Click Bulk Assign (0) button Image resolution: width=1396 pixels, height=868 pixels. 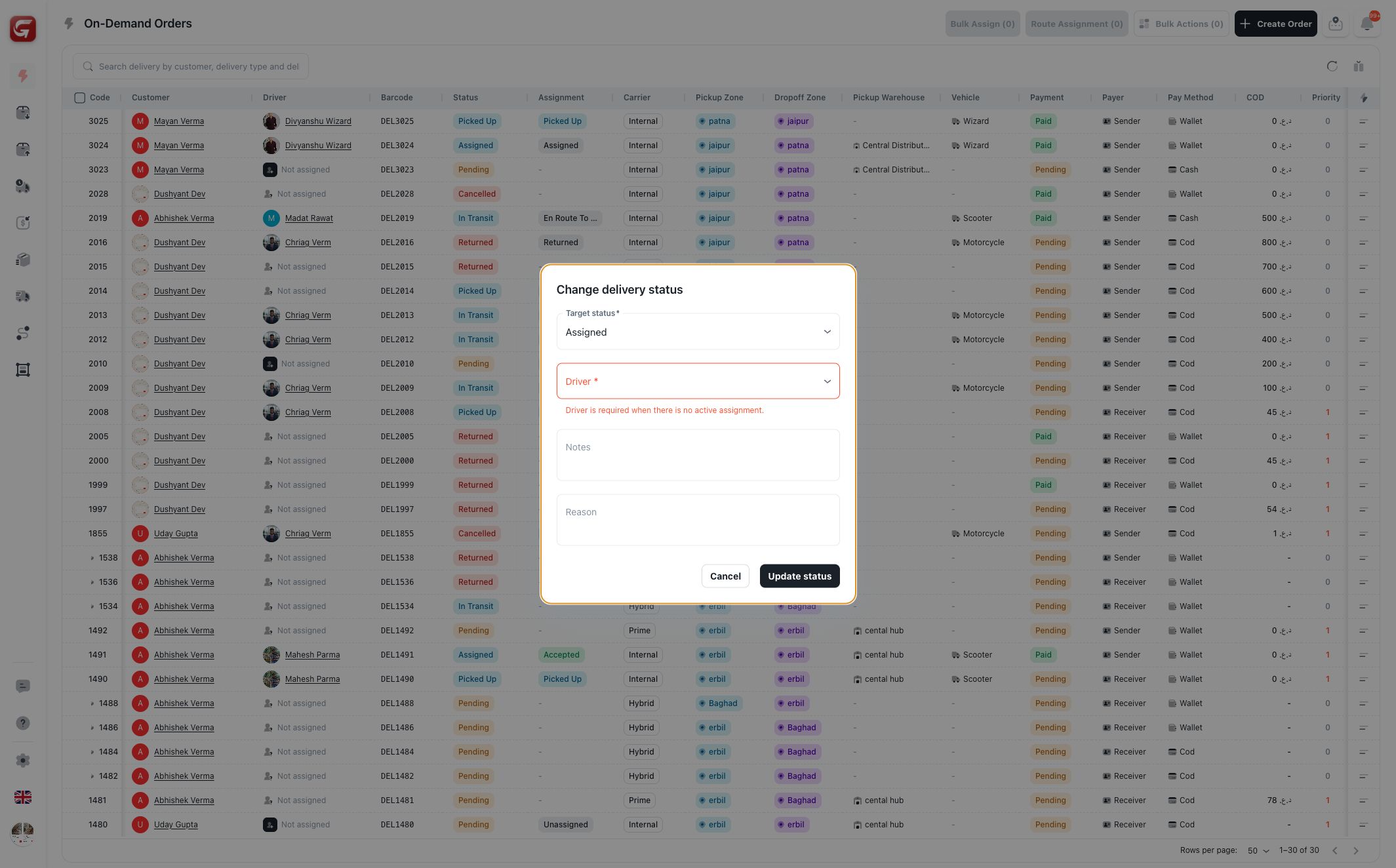click(982, 24)
